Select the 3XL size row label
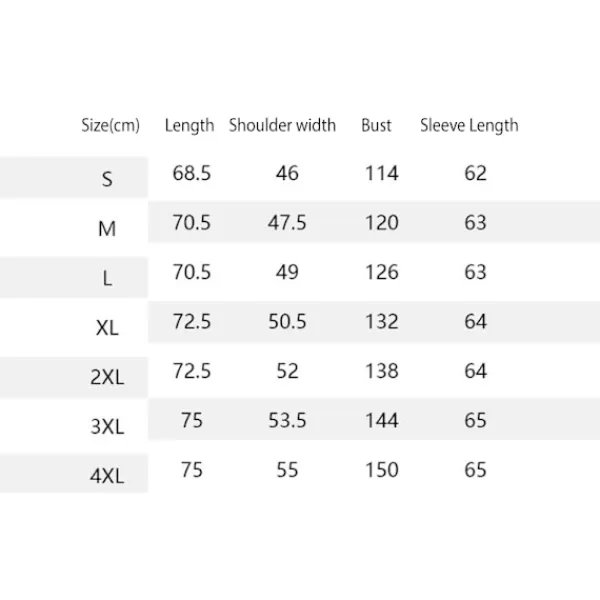The width and height of the screenshot is (600, 600). 107,427
